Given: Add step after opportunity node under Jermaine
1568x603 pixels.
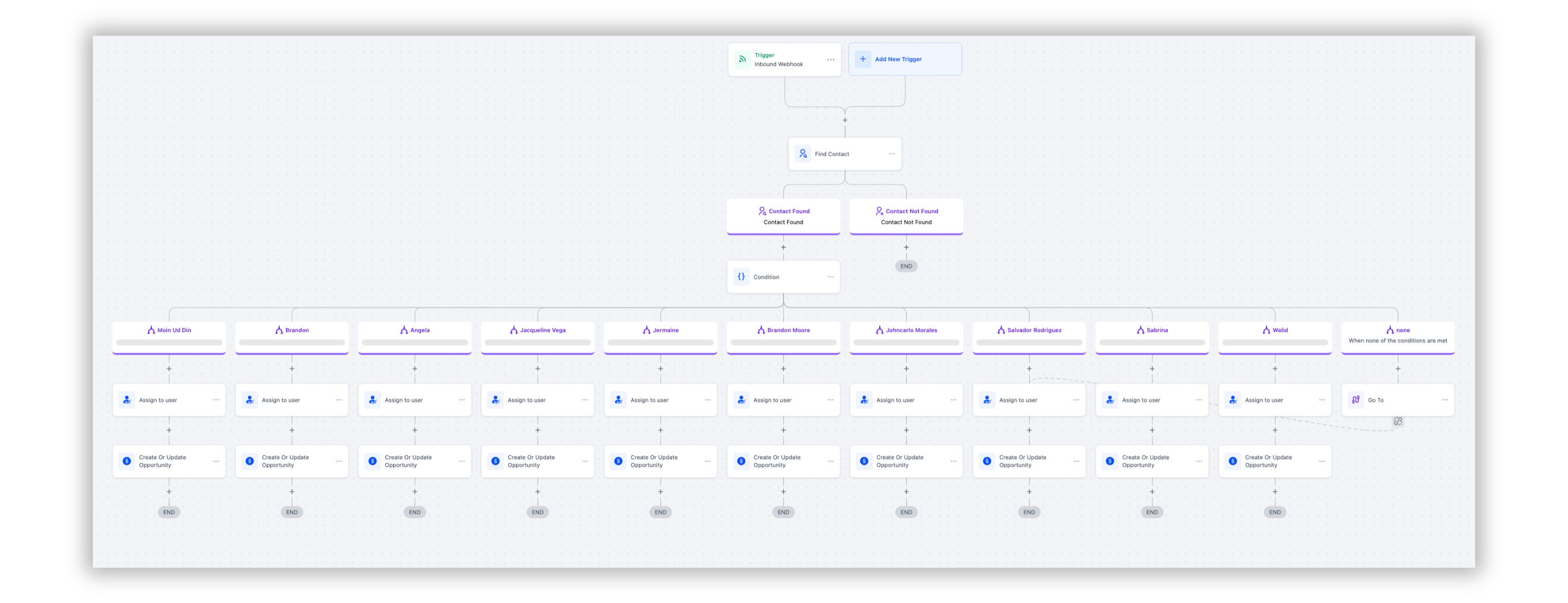Looking at the screenshot, I should (661, 492).
